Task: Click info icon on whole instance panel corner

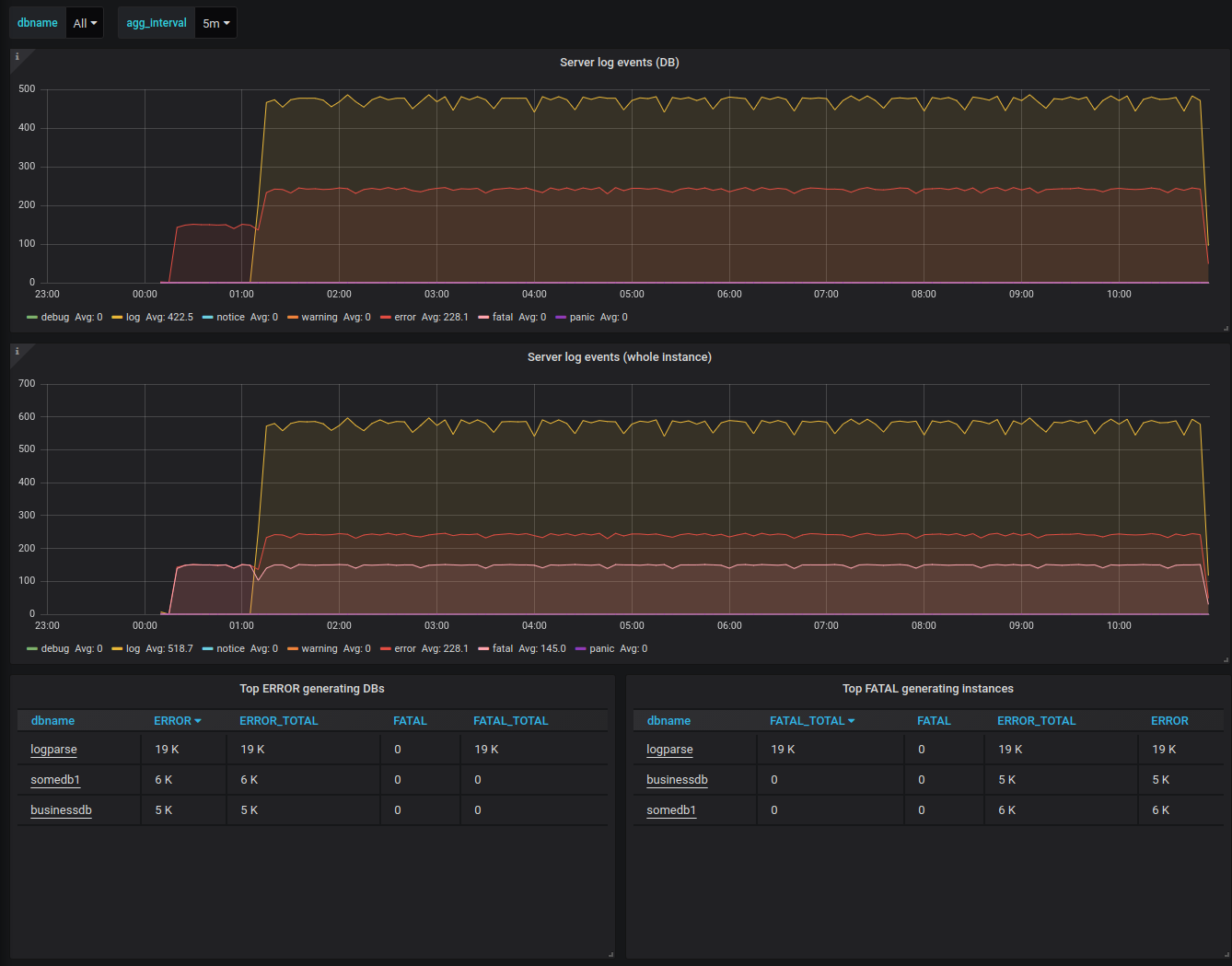Action: point(17,352)
